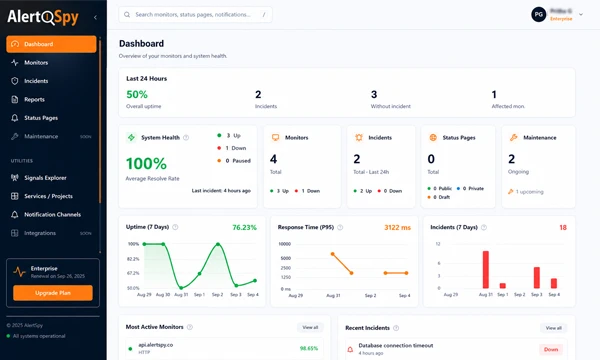
Task: Click the Monitors card total 4
Action: pos(273,159)
